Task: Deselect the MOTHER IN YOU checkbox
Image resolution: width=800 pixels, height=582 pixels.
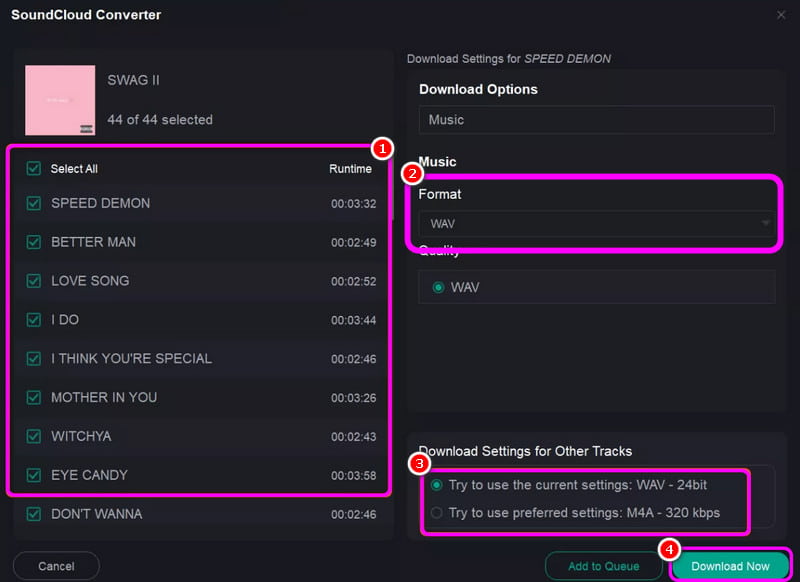Action: coord(34,397)
